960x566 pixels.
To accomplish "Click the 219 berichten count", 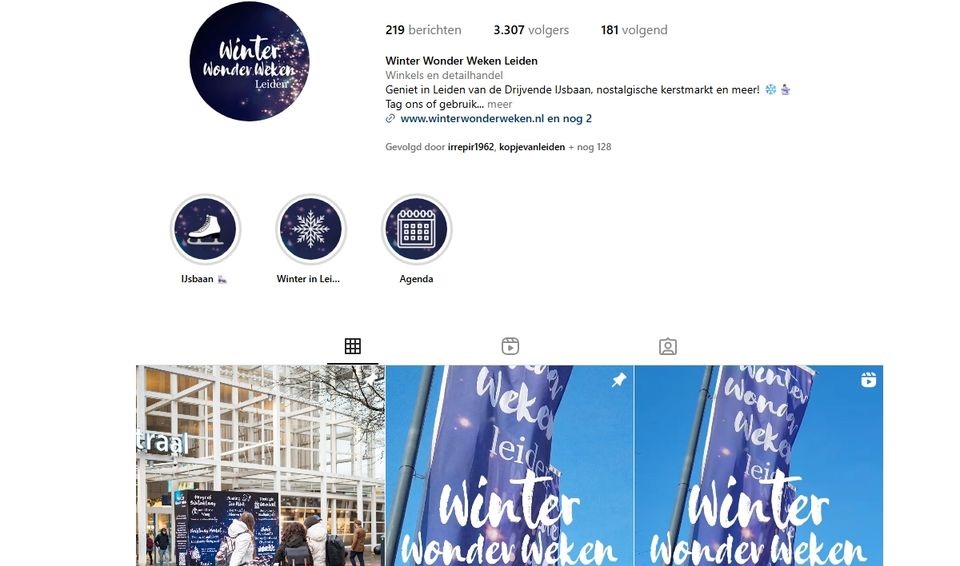I will (423, 30).
